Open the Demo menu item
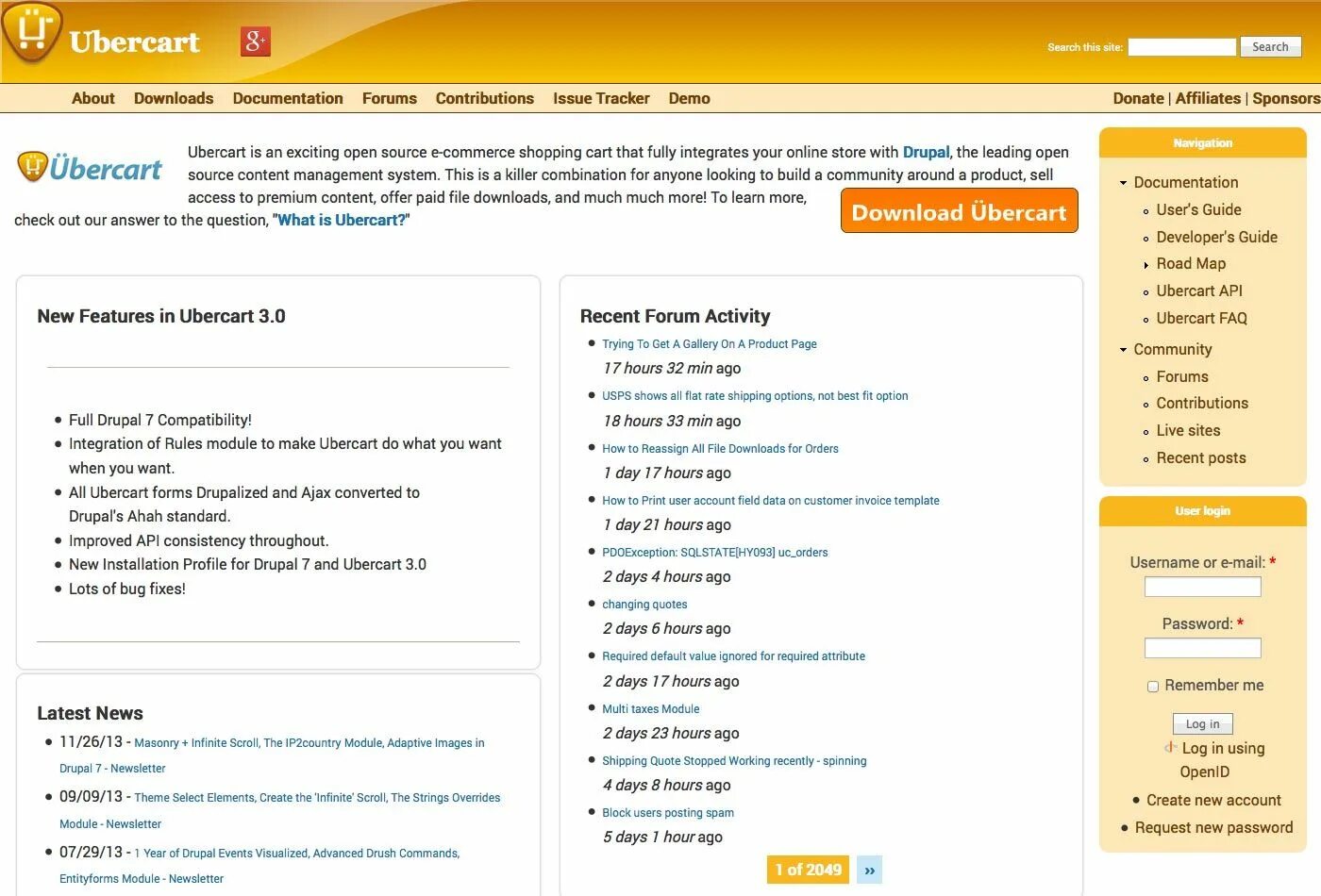The height and width of the screenshot is (896, 1321). point(690,98)
